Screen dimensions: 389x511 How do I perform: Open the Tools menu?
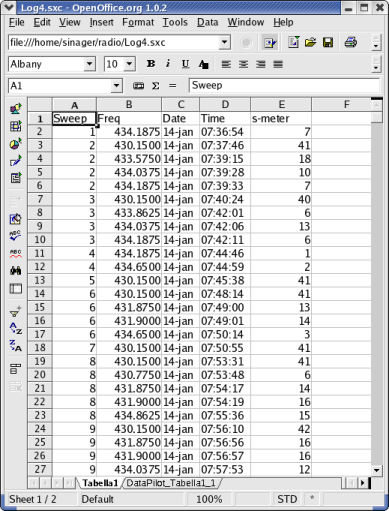click(175, 22)
